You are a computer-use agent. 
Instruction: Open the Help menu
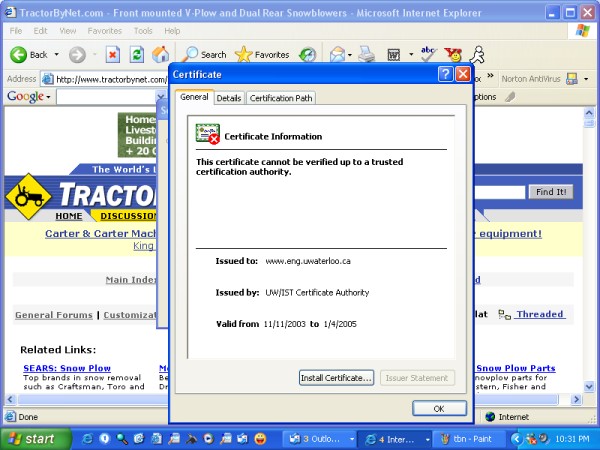click(x=172, y=31)
